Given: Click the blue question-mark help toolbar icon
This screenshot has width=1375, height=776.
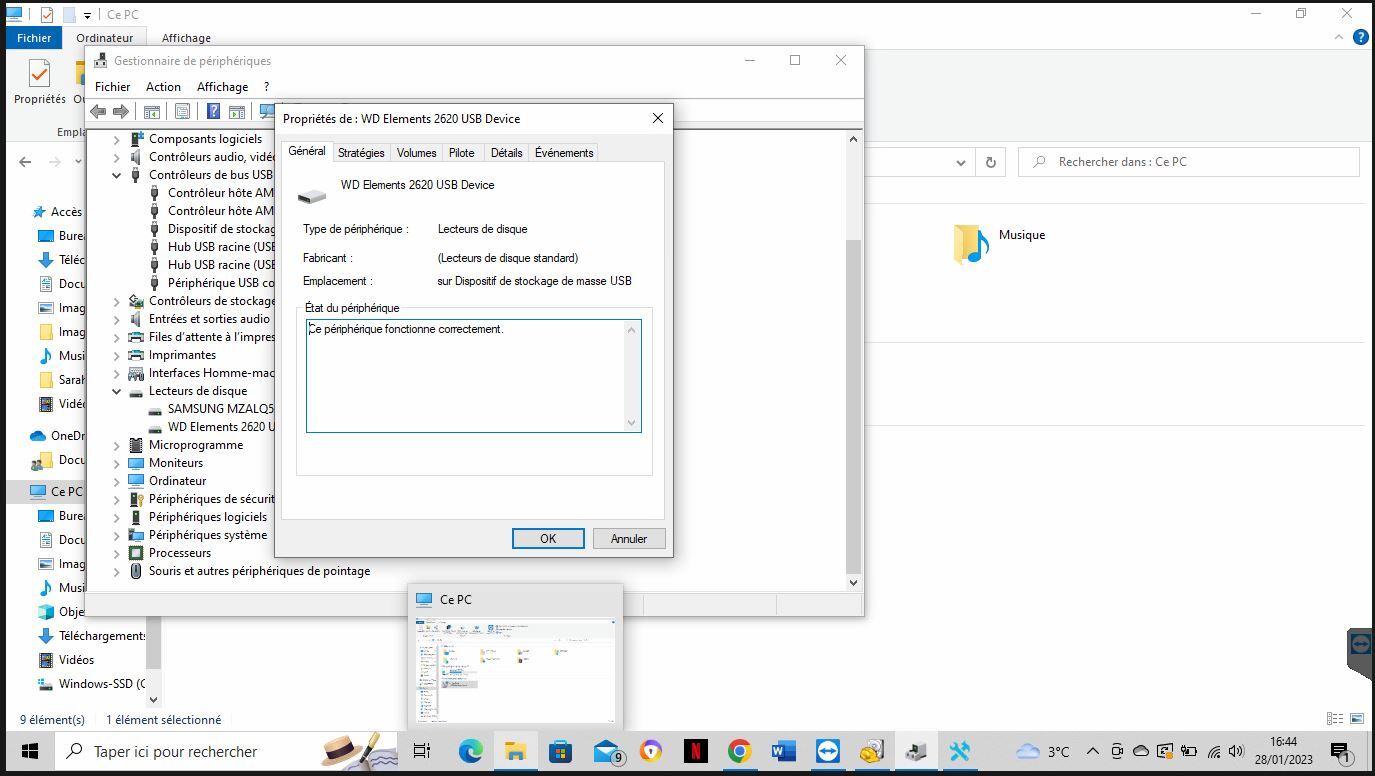Looking at the screenshot, I should [x=213, y=111].
